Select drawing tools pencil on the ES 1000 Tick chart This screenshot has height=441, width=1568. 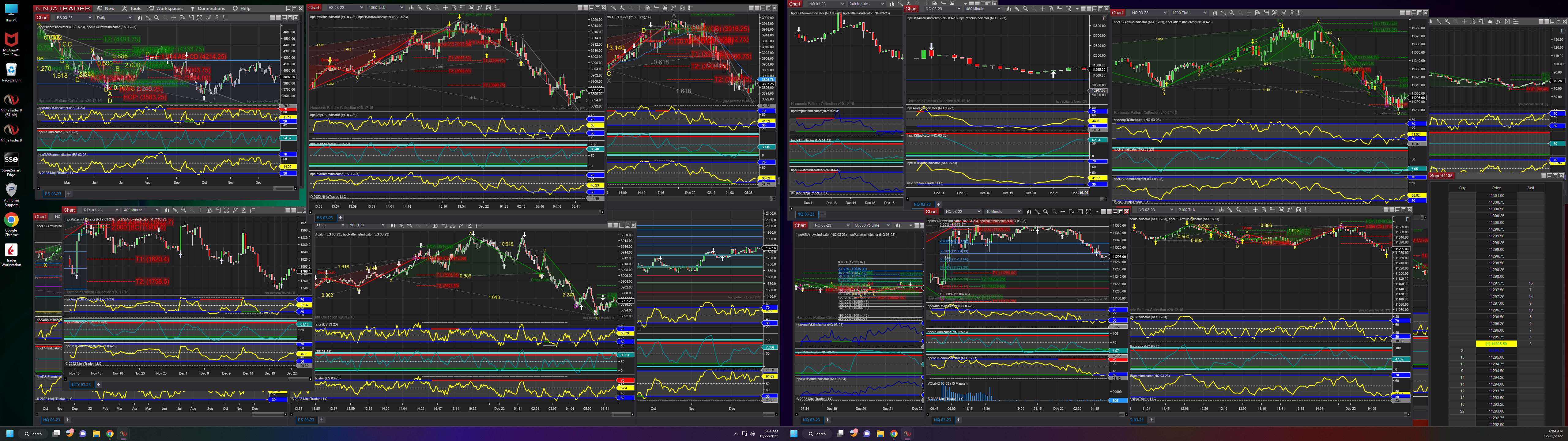tap(420, 8)
